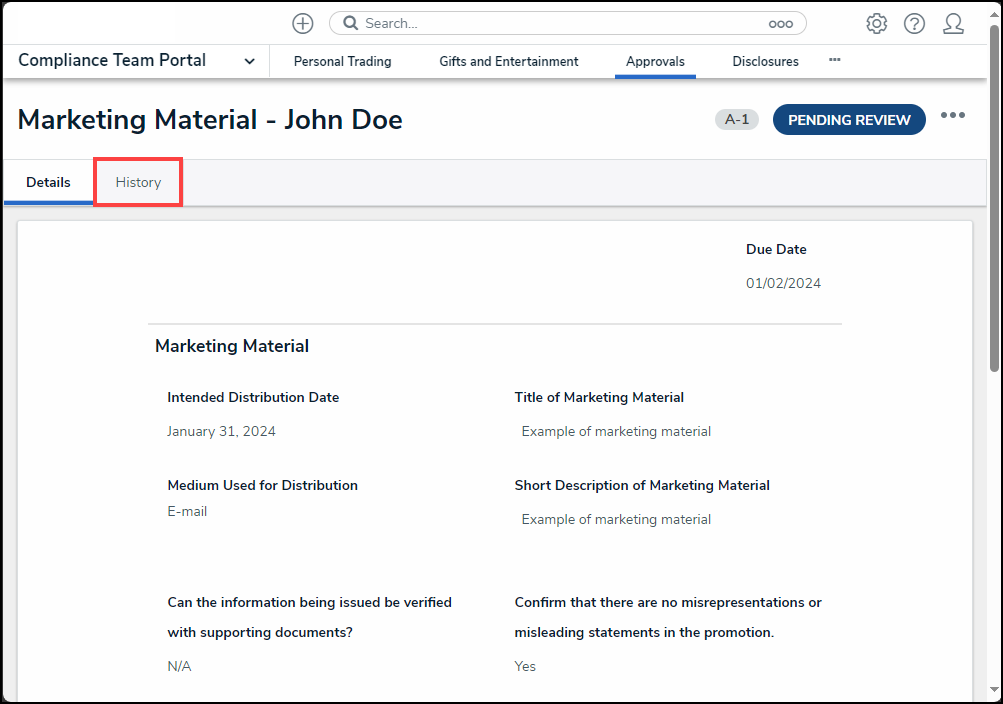The image size is (1003, 704).
Task: Click the A-1 record ID badge
Action: pos(737,120)
